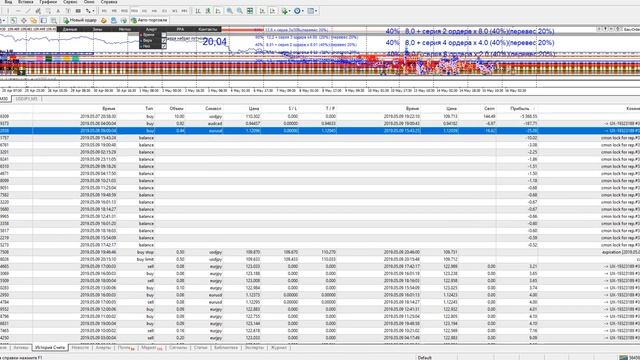Switch to the USDJPY,M5 chart tab
The height and width of the screenshot is (360, 640).
click(27, 99)
